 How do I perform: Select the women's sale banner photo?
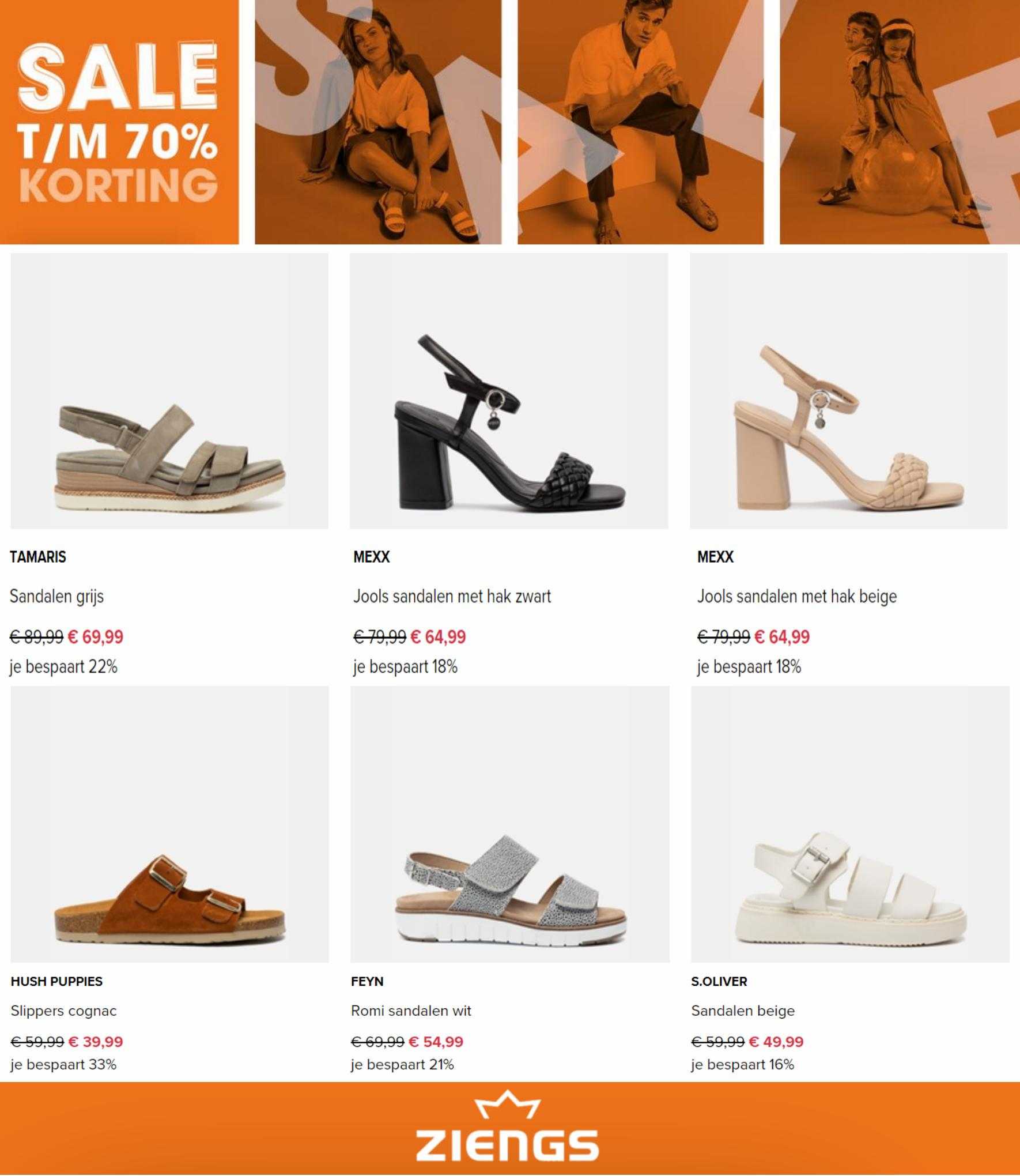pos(378,122)
